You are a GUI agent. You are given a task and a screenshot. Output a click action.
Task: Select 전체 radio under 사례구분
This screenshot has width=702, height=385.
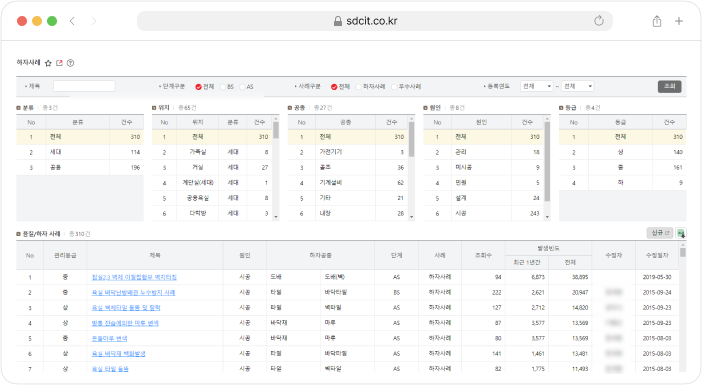[334, 87]
